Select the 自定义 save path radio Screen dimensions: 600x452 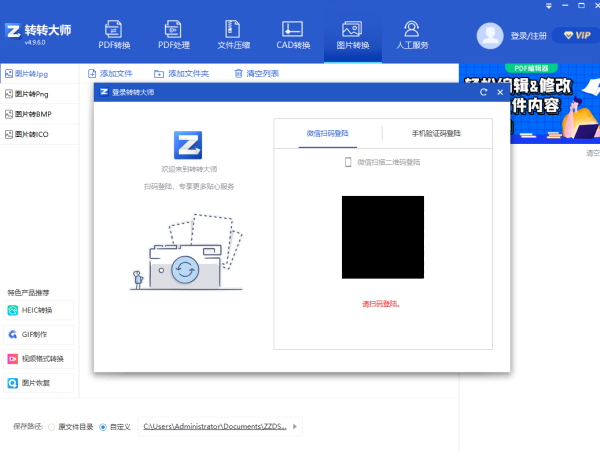(103, 427)
